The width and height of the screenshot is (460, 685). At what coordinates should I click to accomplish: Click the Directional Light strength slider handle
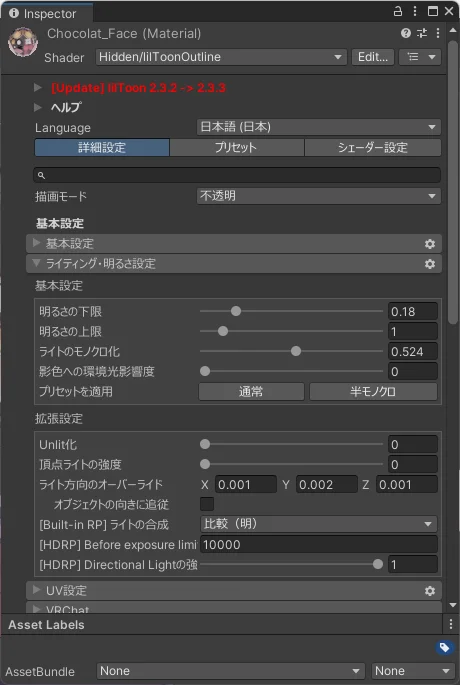pos(378,564)
